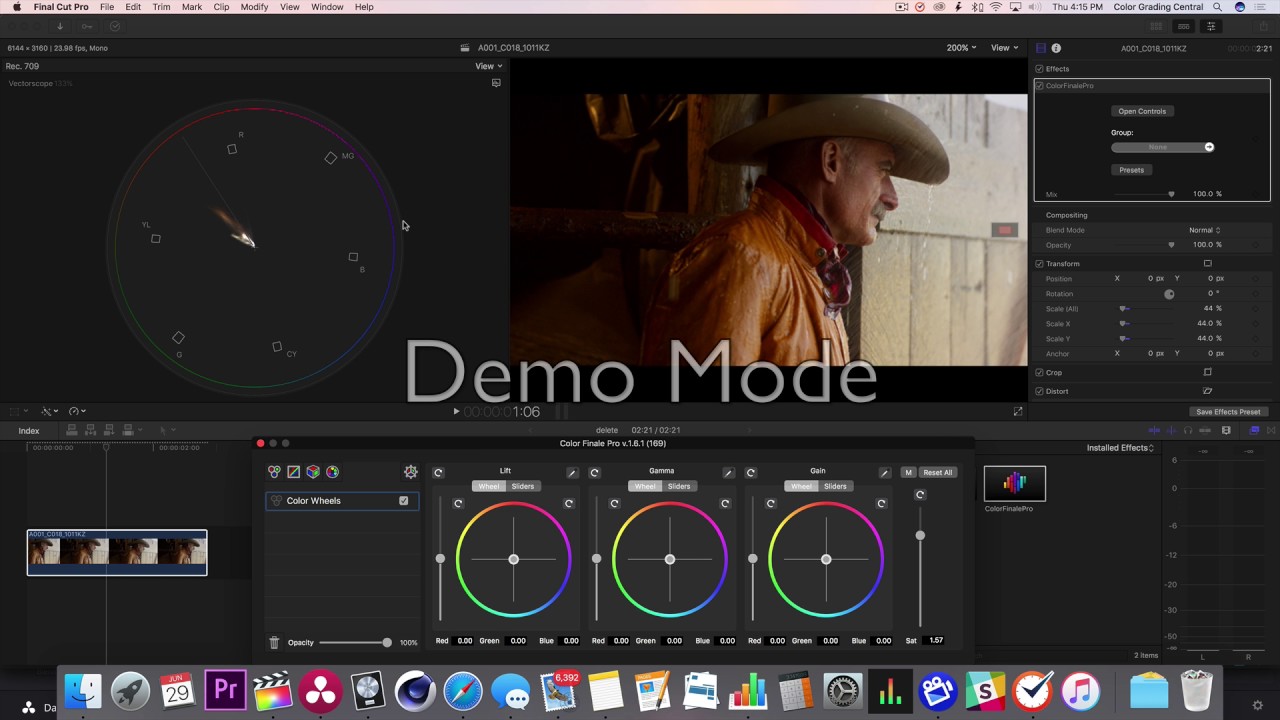Viewport: 1280px width, 720px height.
Task: Add a LUT cube layer icon
Action: tap(313, 472)
